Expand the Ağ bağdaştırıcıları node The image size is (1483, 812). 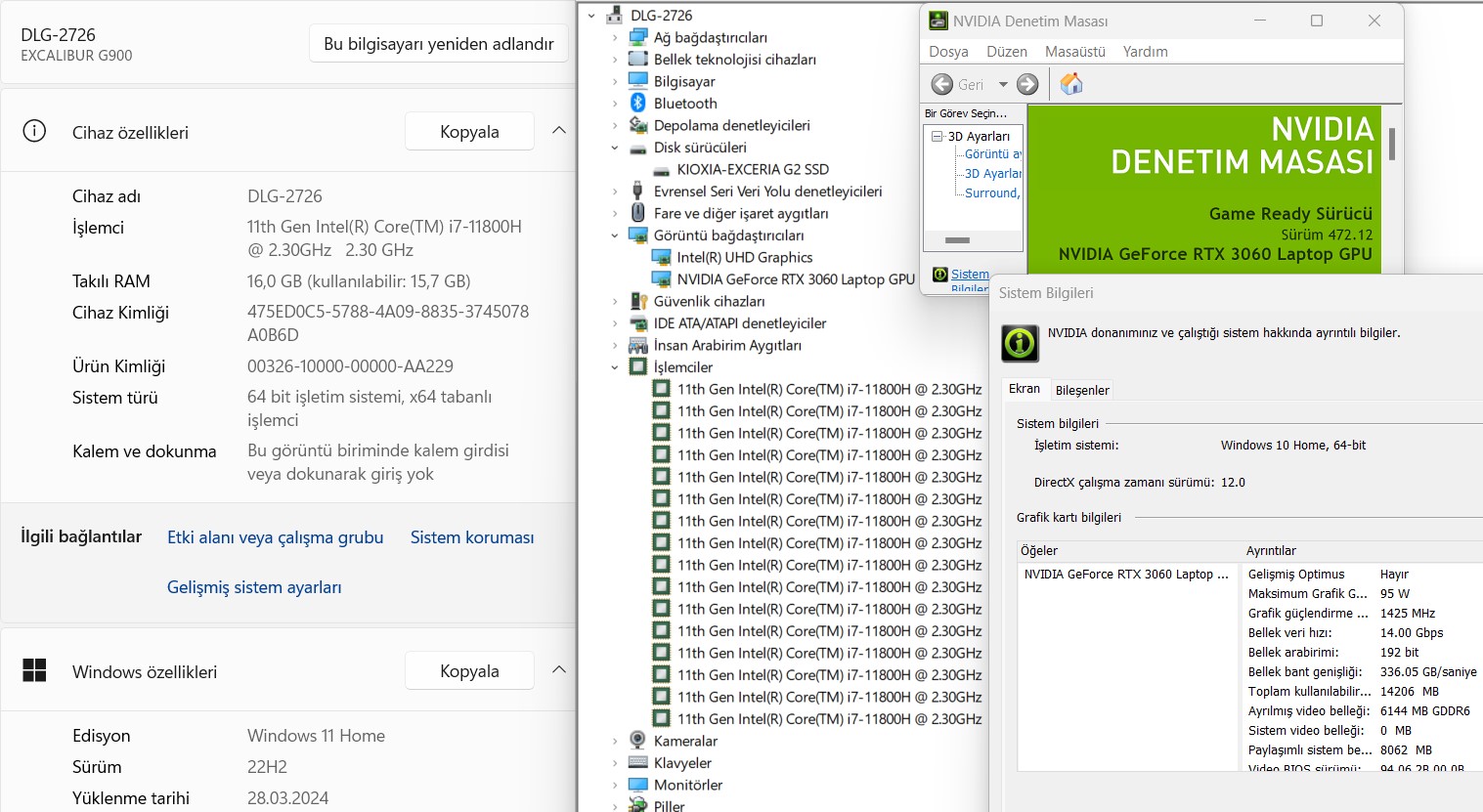(x=615, y=37)
